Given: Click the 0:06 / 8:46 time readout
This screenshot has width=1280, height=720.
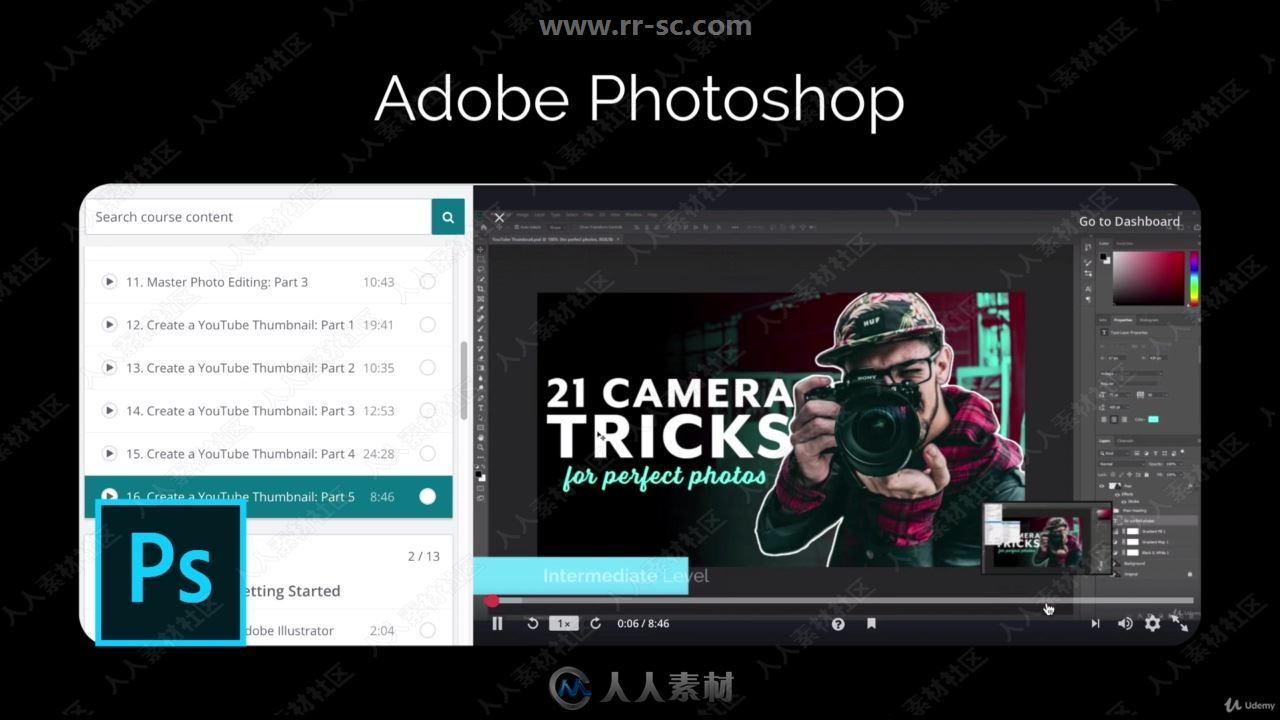Looking at the screenshot, I should click(x=643, y=623).
